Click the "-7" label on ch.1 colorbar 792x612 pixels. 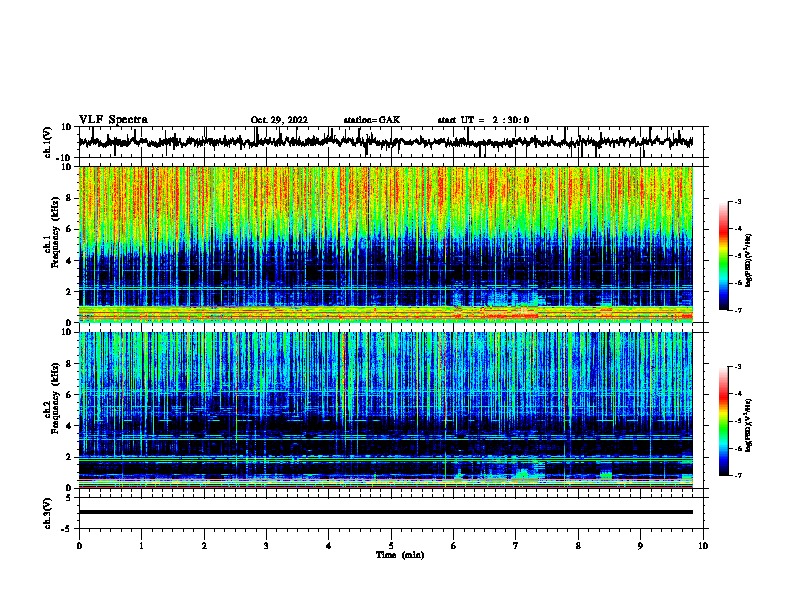[x=737, y=310]
